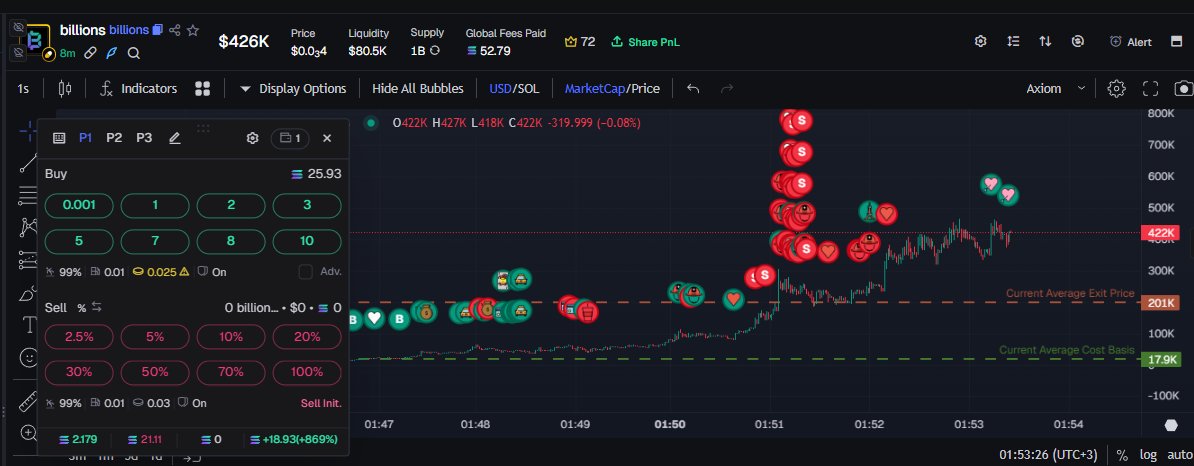Take a chart snapshot with camera icon
This screenshot has height=466, width=1194.
pos(1183,89)
